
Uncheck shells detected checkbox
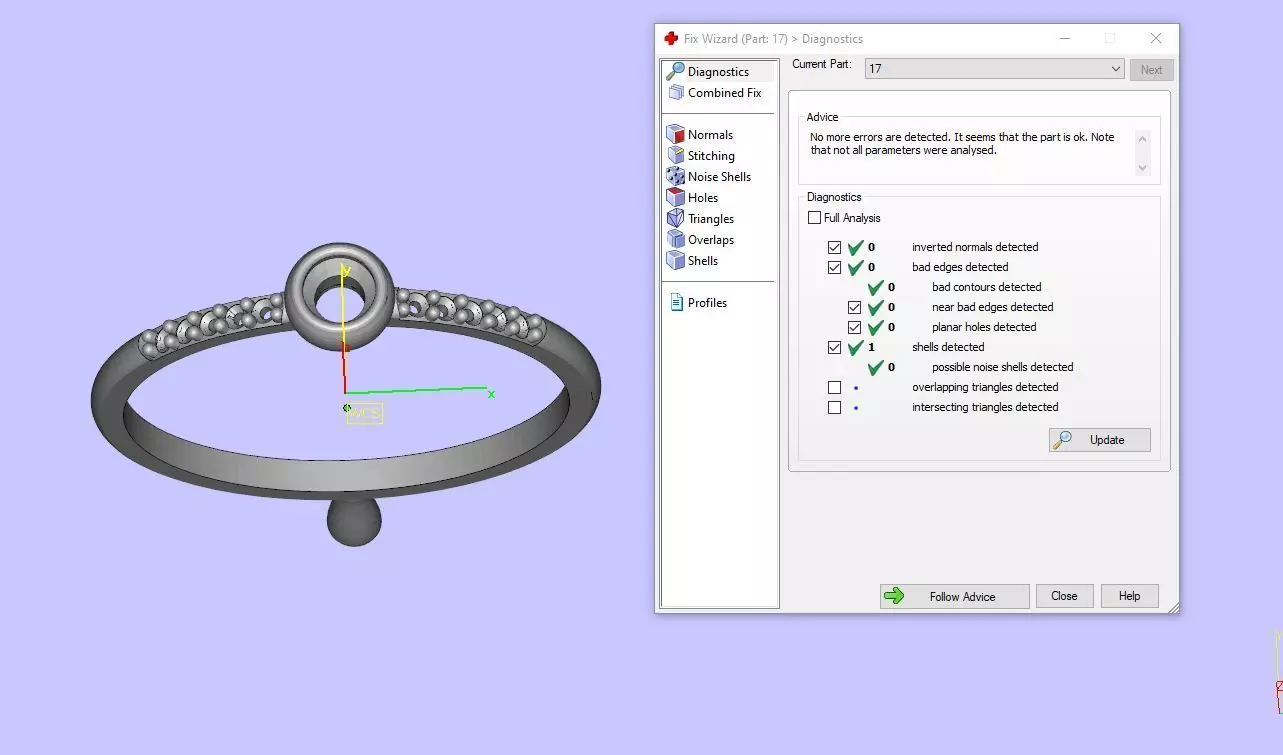tap(835, 347)
